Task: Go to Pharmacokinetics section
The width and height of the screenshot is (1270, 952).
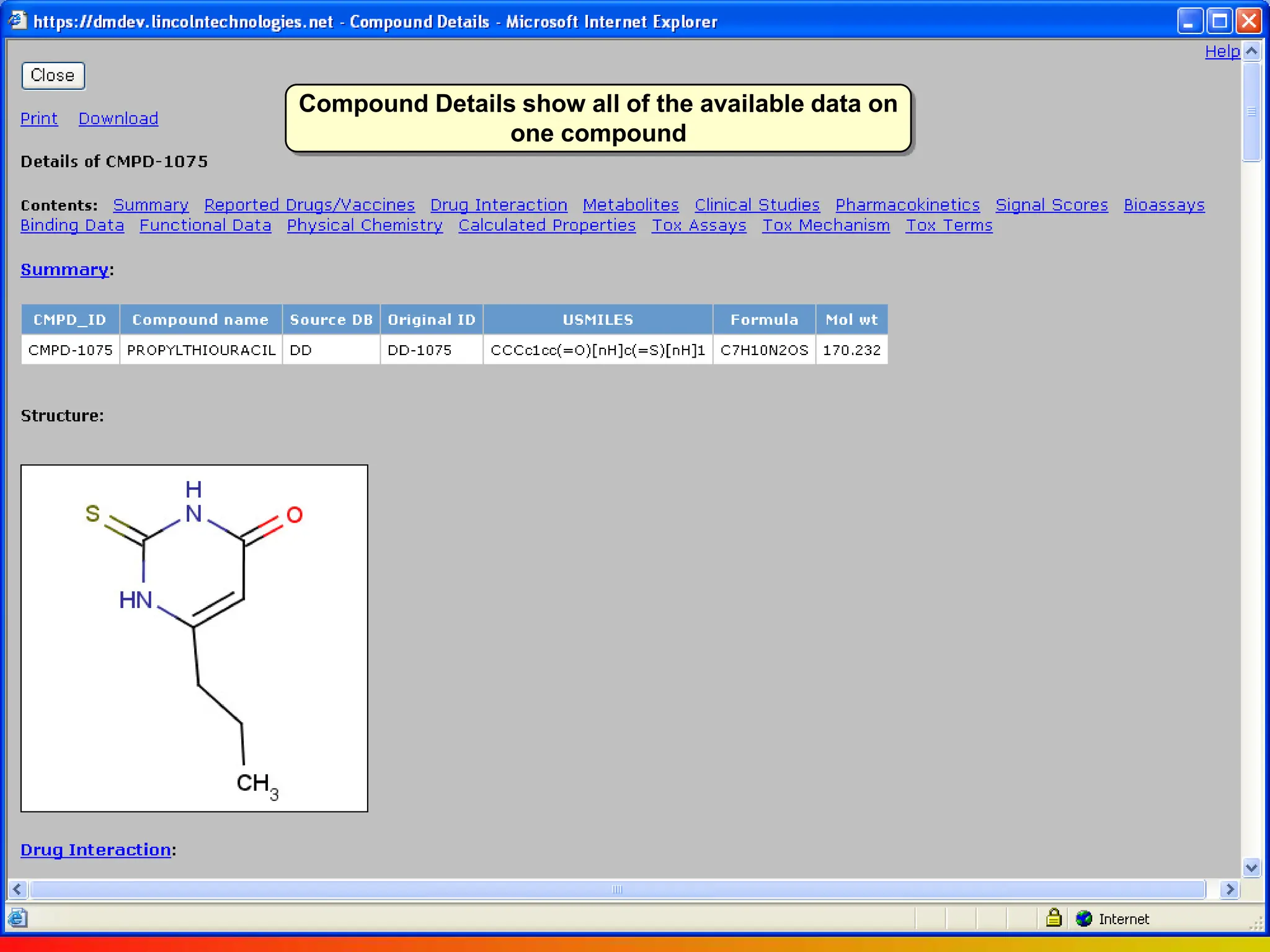Action: [x=907, y=205]
